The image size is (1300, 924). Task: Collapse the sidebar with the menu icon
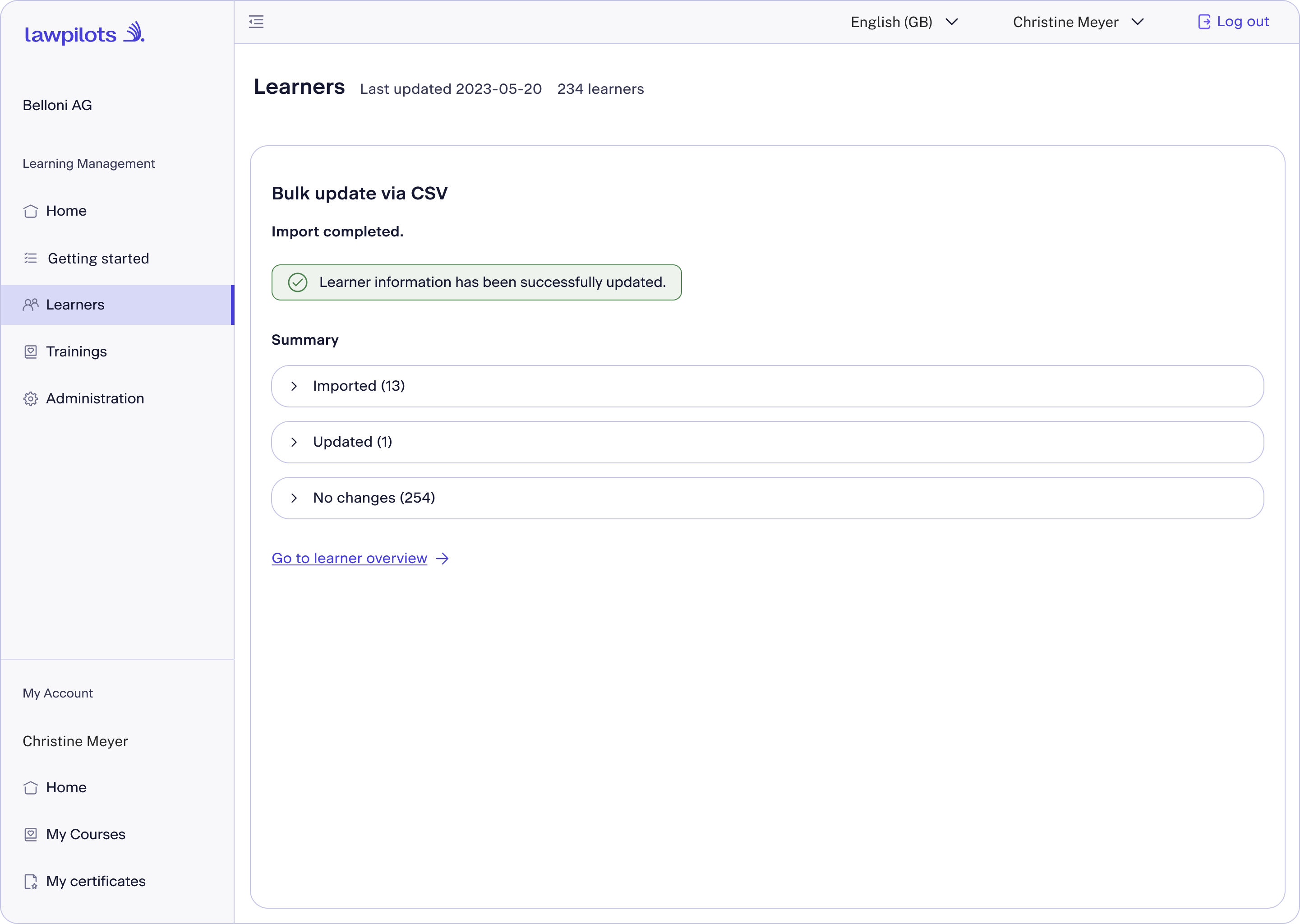pos(257,22)
